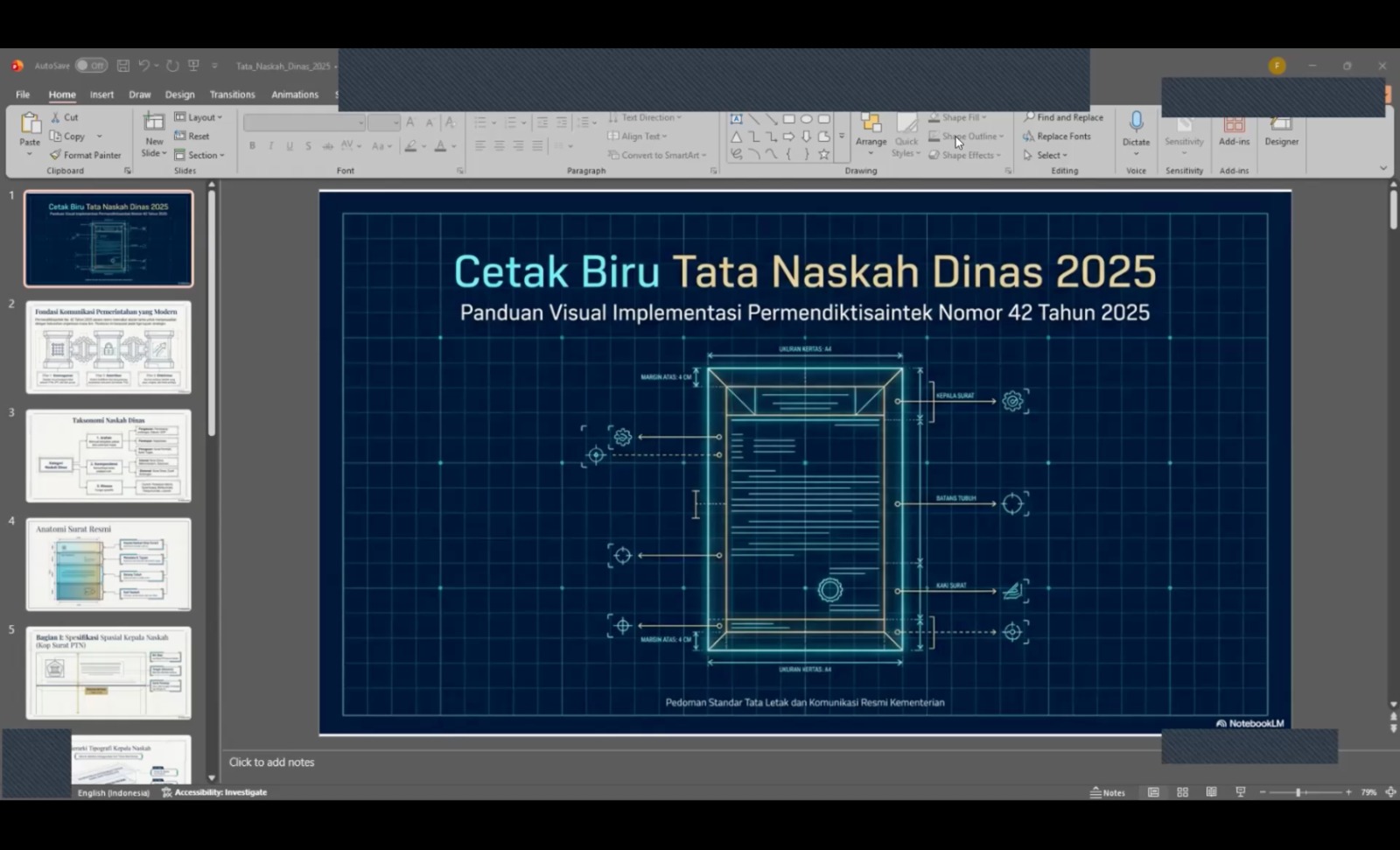Toggle Underline formatting
Image resolution: width=1400 pixels, height=850 pixels.
coord(290,146)
